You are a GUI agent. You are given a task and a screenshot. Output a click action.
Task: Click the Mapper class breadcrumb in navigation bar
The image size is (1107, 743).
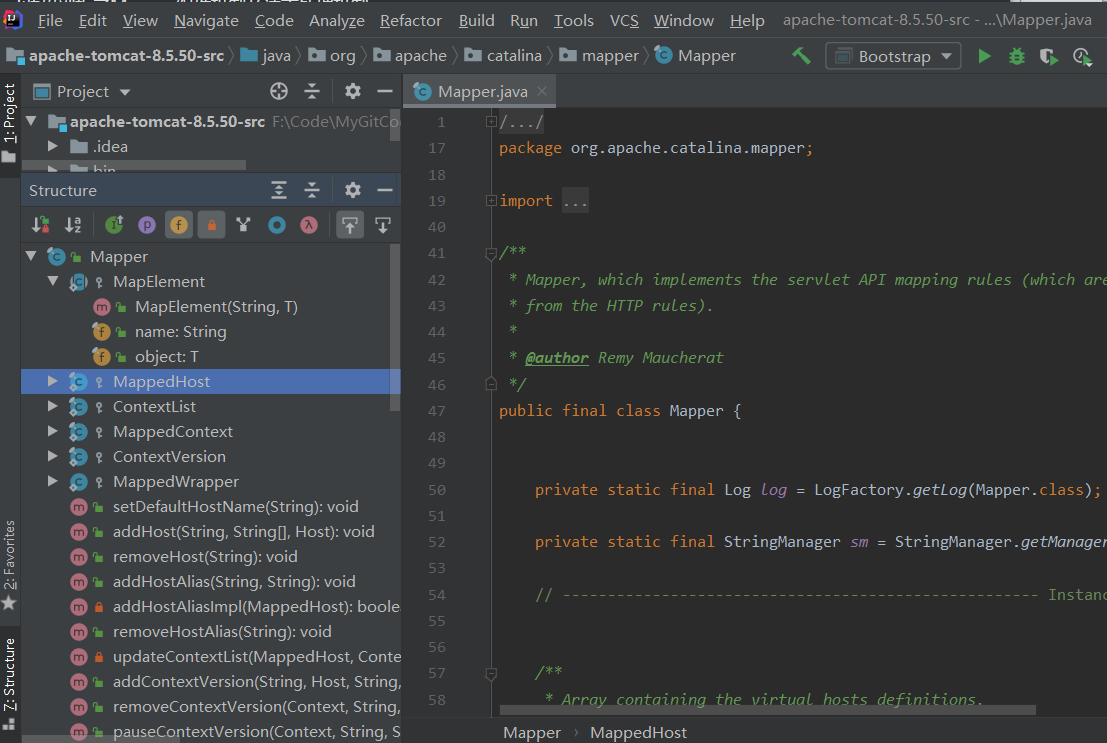point(695,56)
